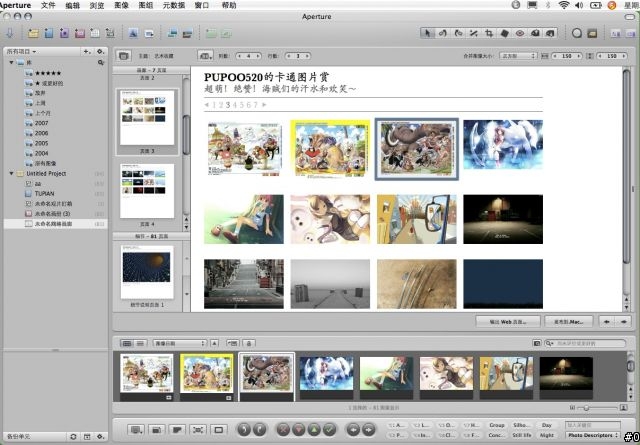Image resolution: width=640 pixels, height=445 pixels.
Task: Open the 元数据 menu
Action: (173, 5)
